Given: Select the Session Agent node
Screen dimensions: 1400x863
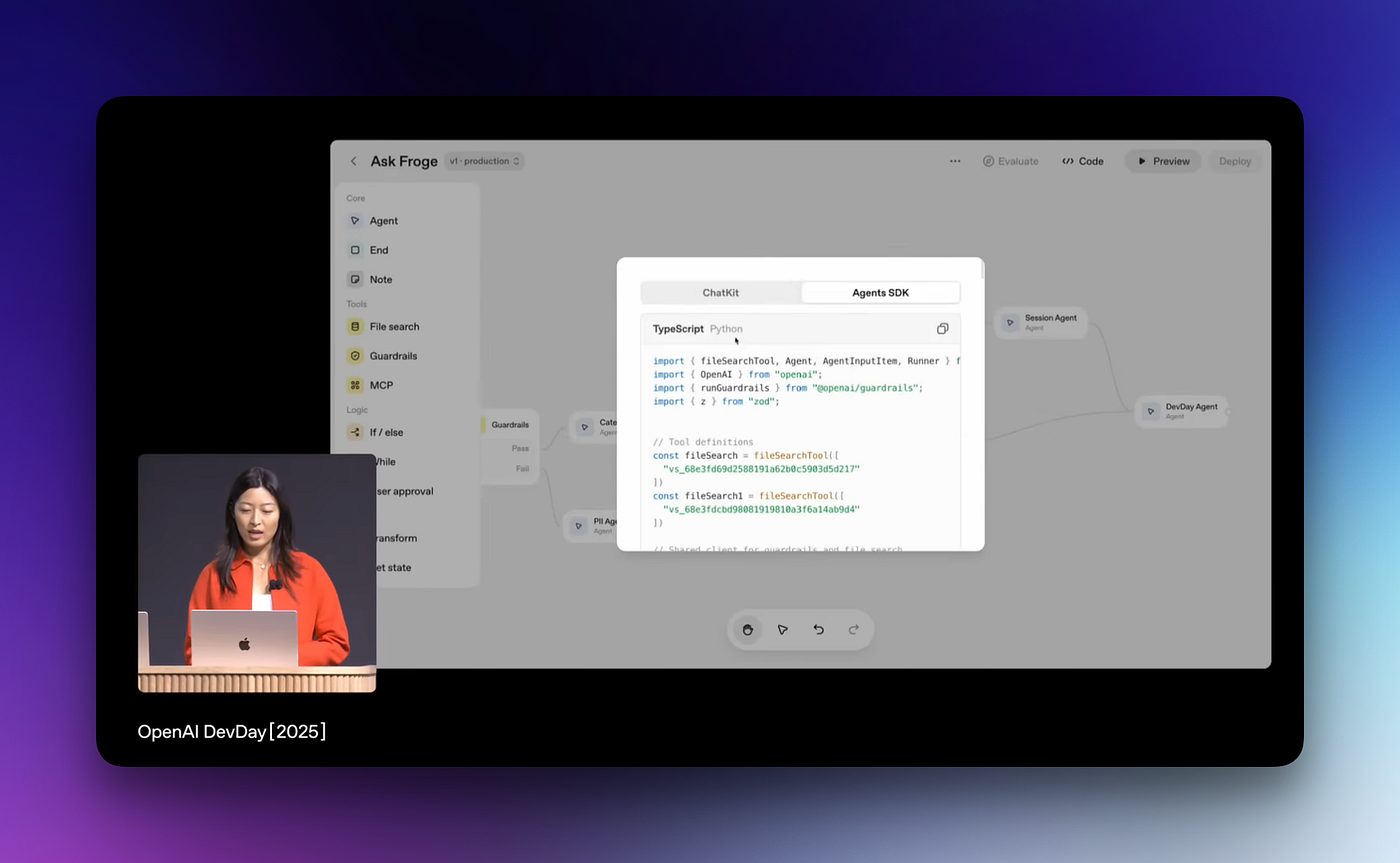Looking at the screenshot, I should coord(1041,322).
